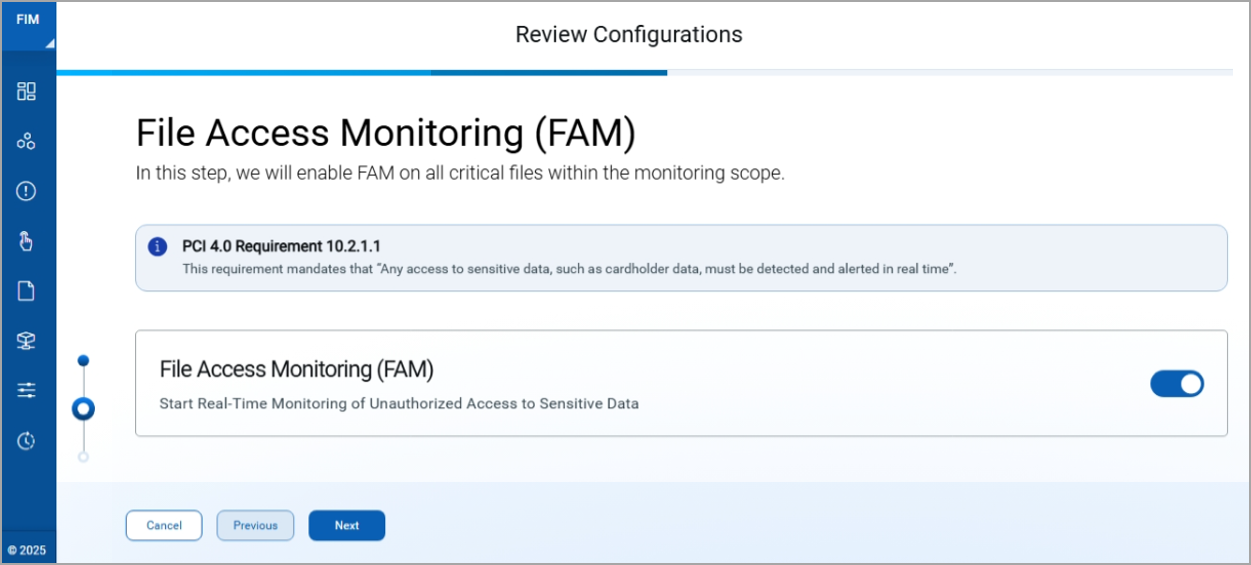1251x565 pixels.
Task: Expand the FIM module switcher dropdown
Action: 28,25
